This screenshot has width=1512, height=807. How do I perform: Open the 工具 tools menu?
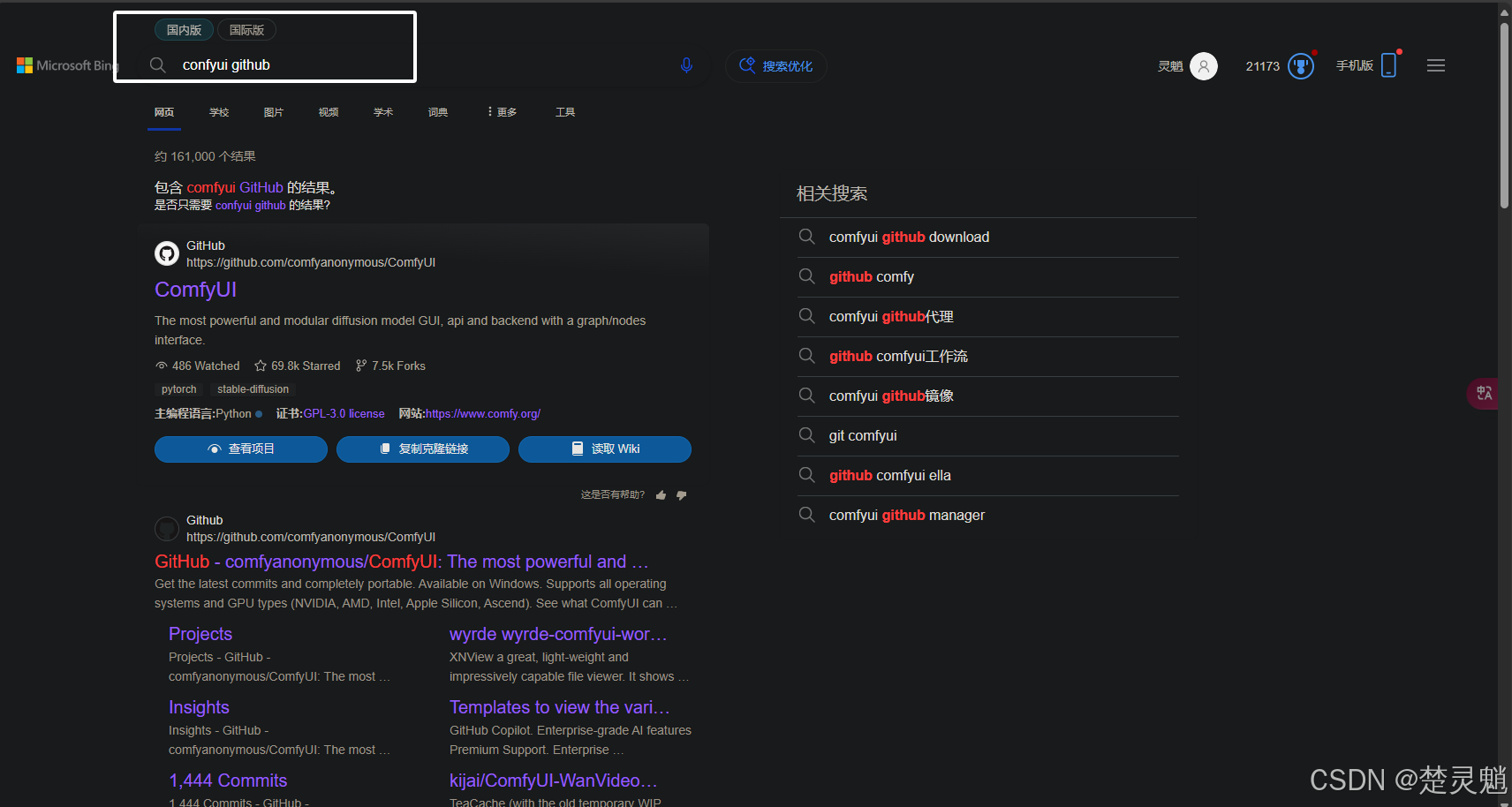point(565,112)
